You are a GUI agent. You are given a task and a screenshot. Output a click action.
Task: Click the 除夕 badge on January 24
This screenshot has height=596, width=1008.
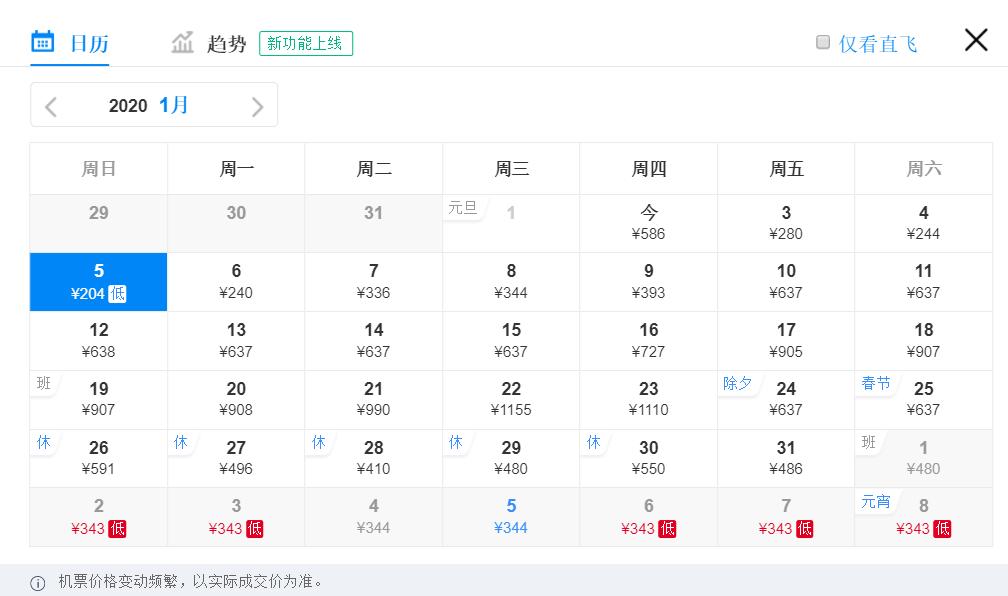click(x=738, y=382)
